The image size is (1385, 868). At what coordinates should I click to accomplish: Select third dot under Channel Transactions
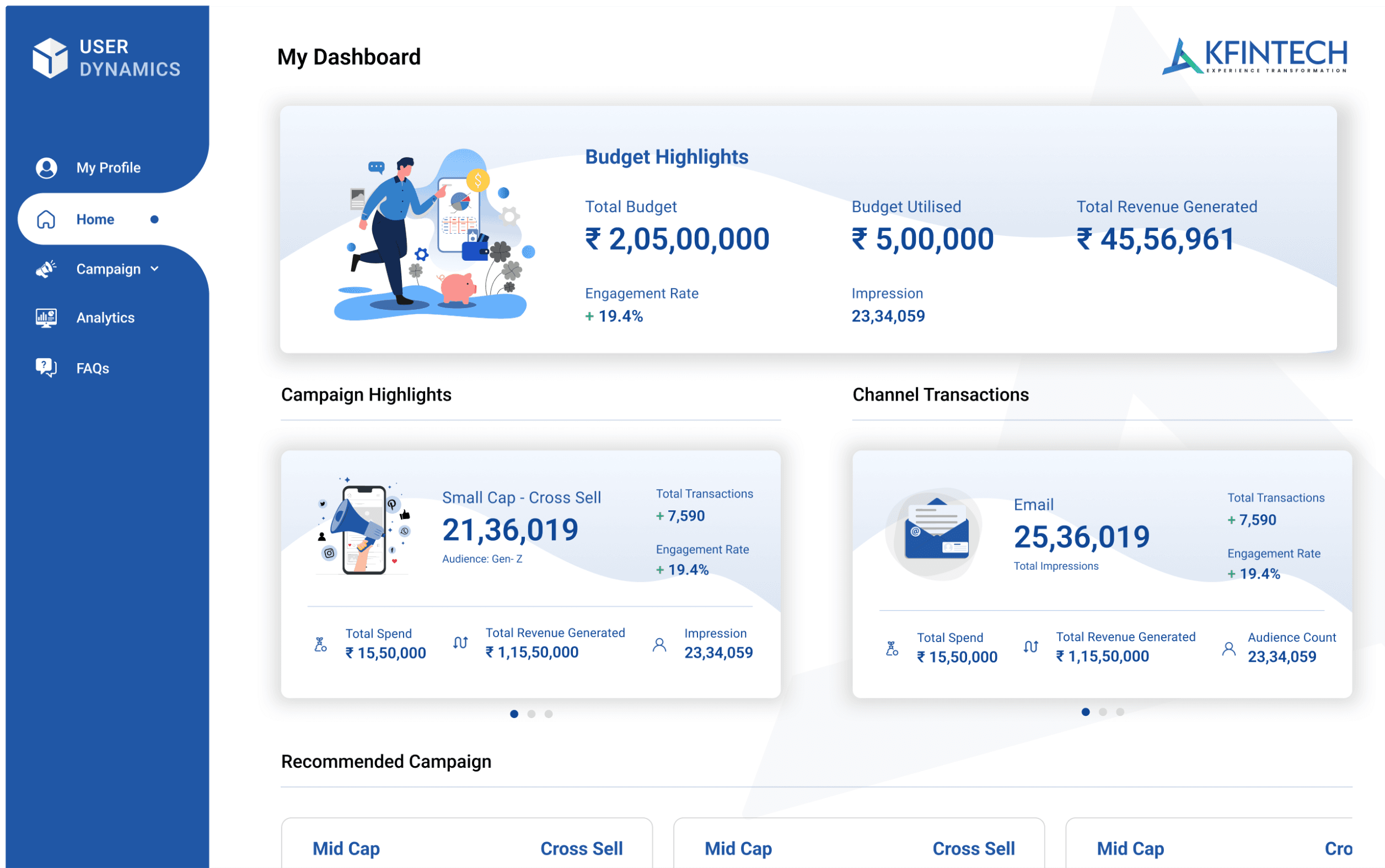[x=1120, y=712]
